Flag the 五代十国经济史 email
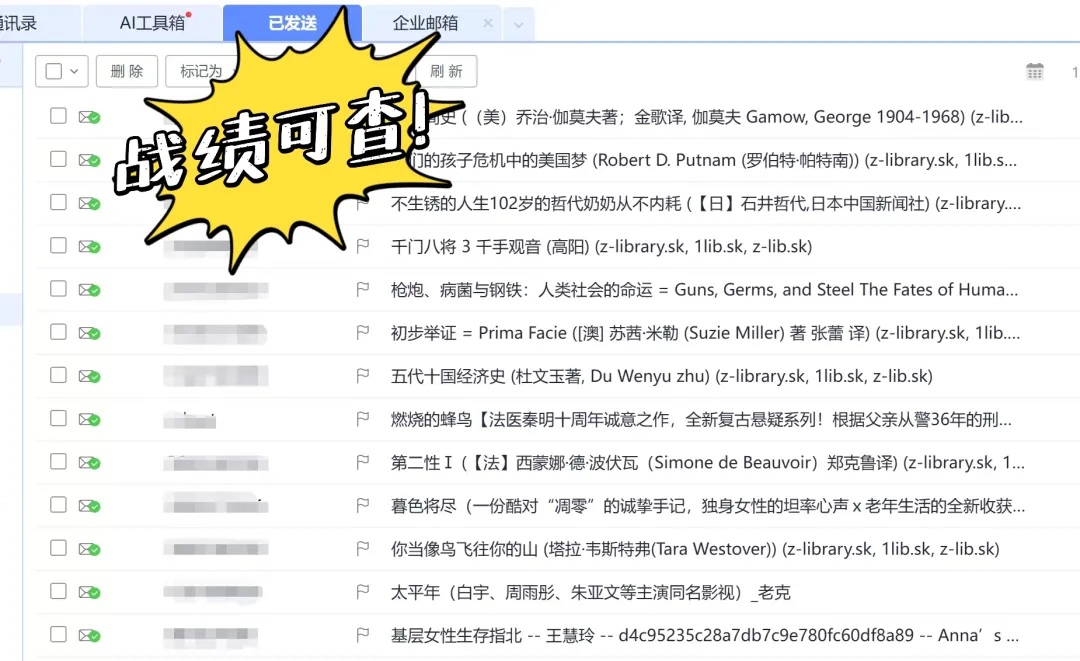The height and width of the screenshot is (661, 1080). pyautogui.click(x=363, y=375)
